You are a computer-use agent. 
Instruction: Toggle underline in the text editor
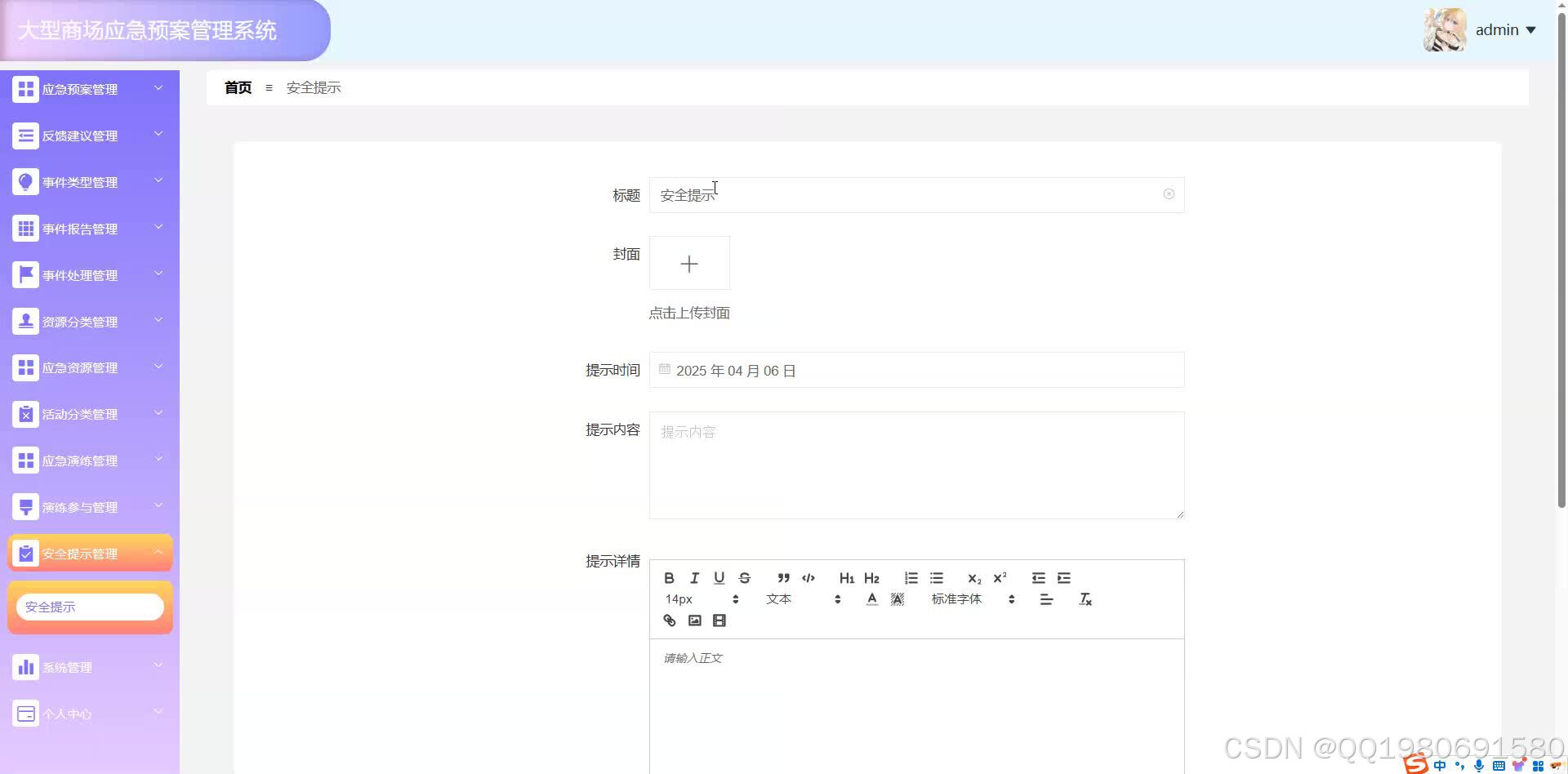(x=719, y=577)
